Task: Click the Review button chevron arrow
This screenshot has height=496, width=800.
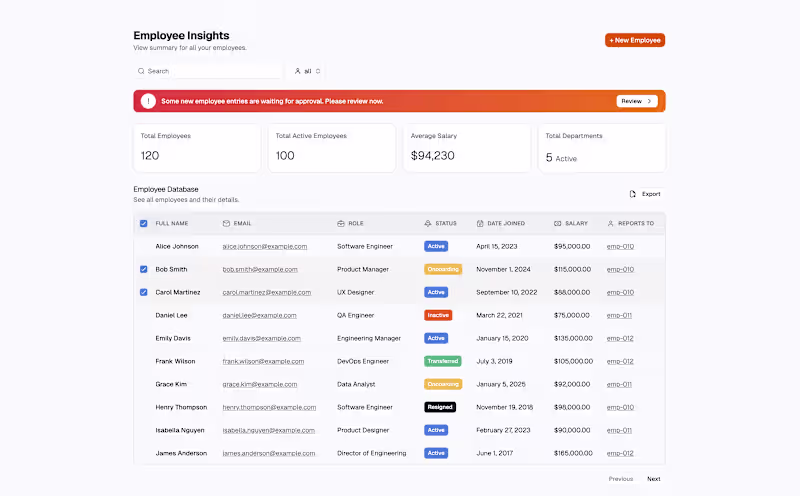Action: point(649,101)
